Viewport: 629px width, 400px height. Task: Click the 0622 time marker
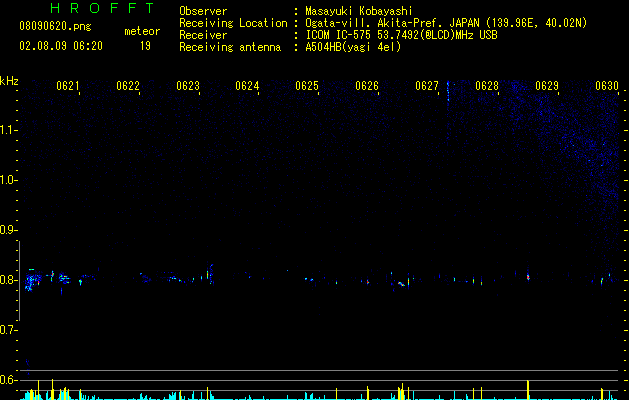128,86
